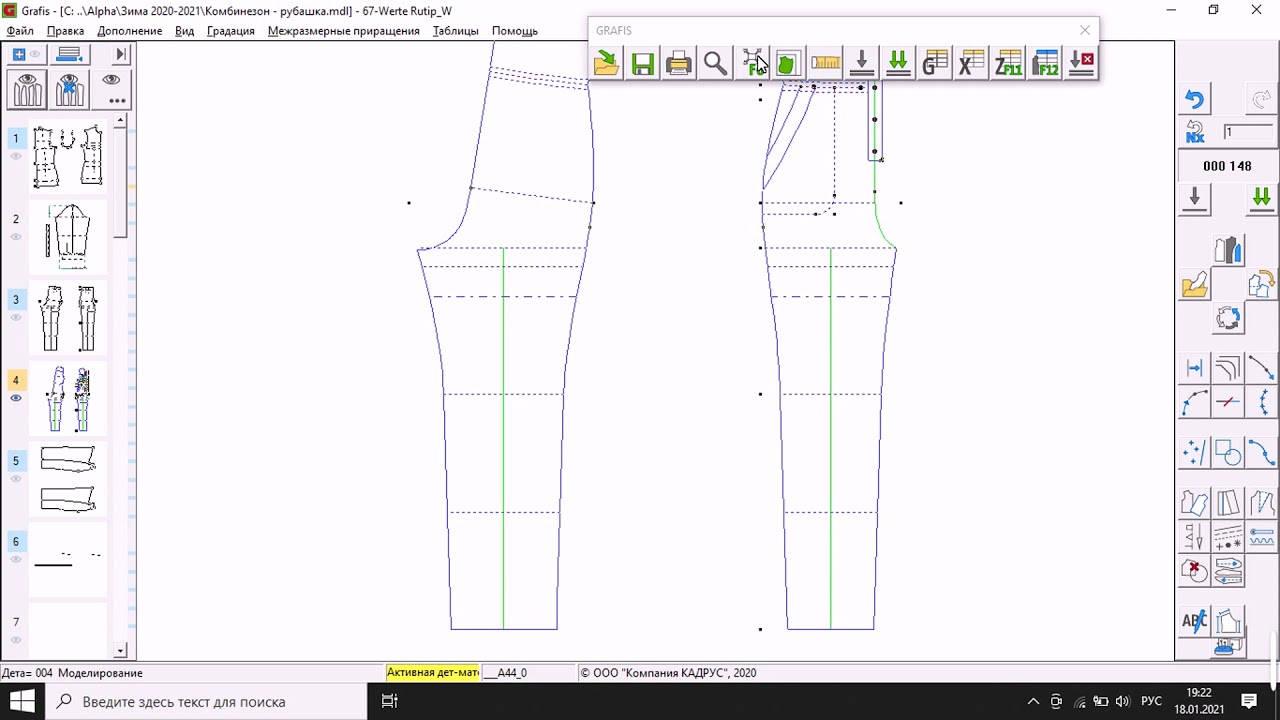Select the parallel corner lines tool
Screen dimensions: 1280x720
1228,369
